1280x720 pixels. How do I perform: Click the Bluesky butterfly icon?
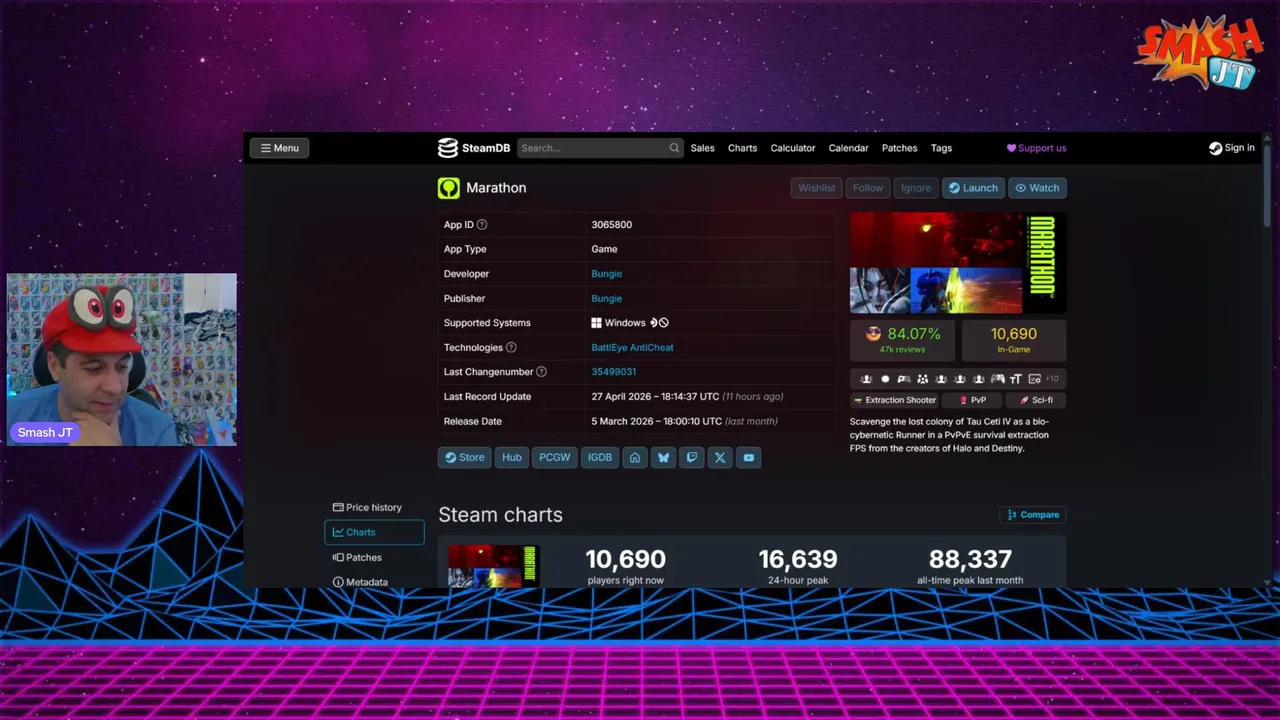point(663,458)
